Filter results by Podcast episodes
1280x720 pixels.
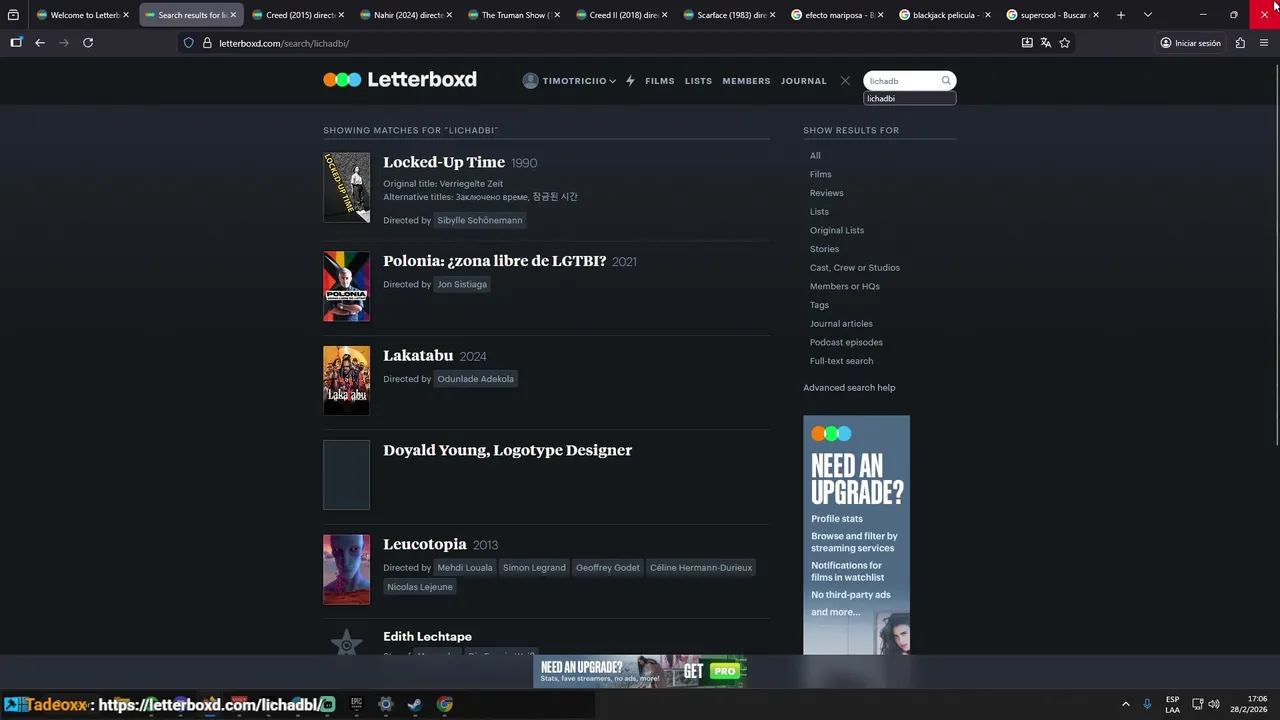point(846,342)
